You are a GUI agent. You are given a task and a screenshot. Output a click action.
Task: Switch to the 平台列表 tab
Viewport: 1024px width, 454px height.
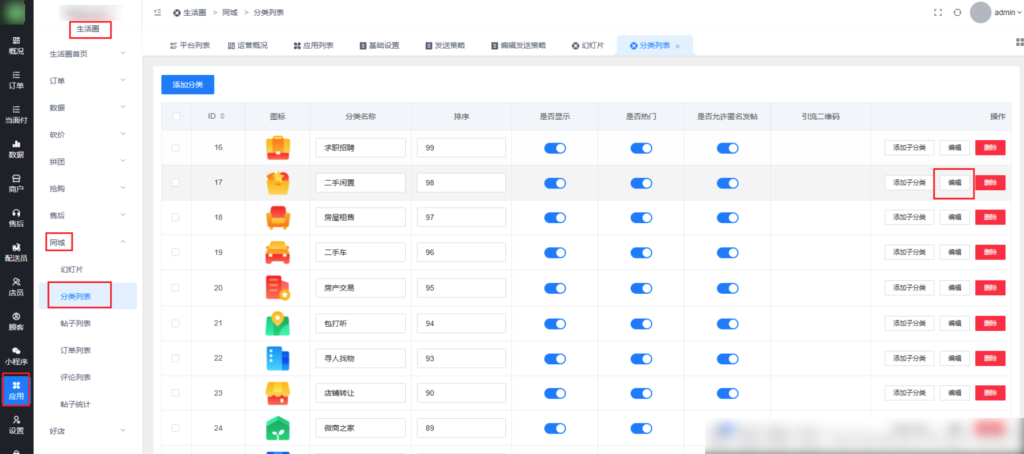click(x=190, y=46)
